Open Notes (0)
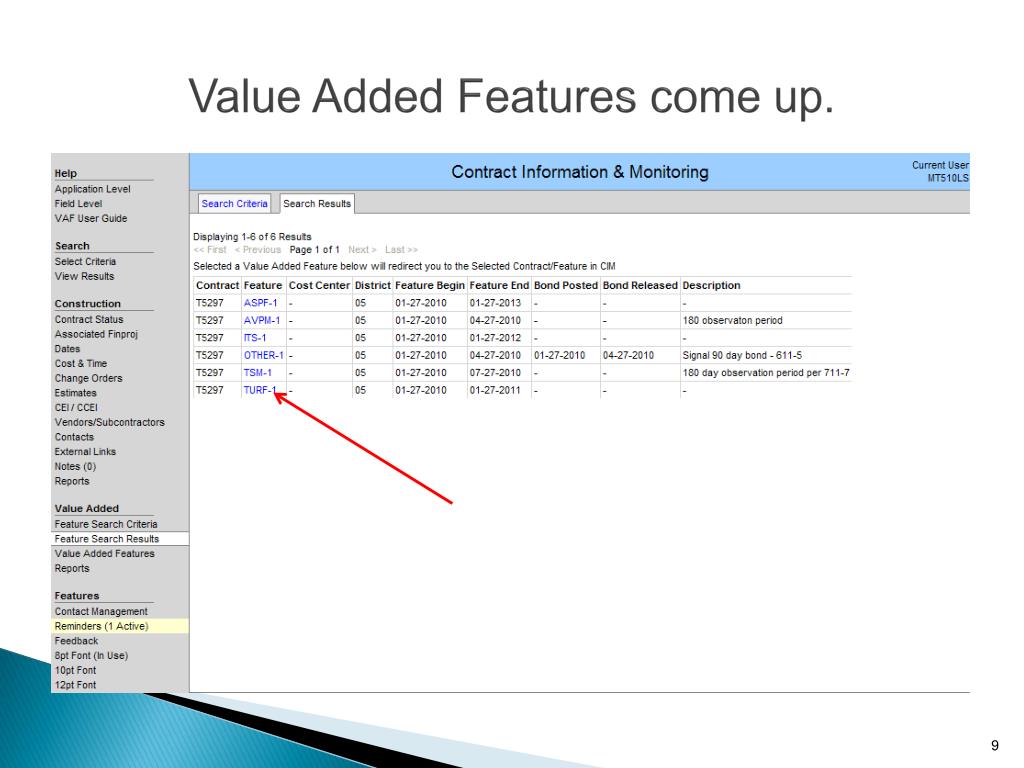The width and height of the screenshot is (1024, 768). (x=75, y=467)
